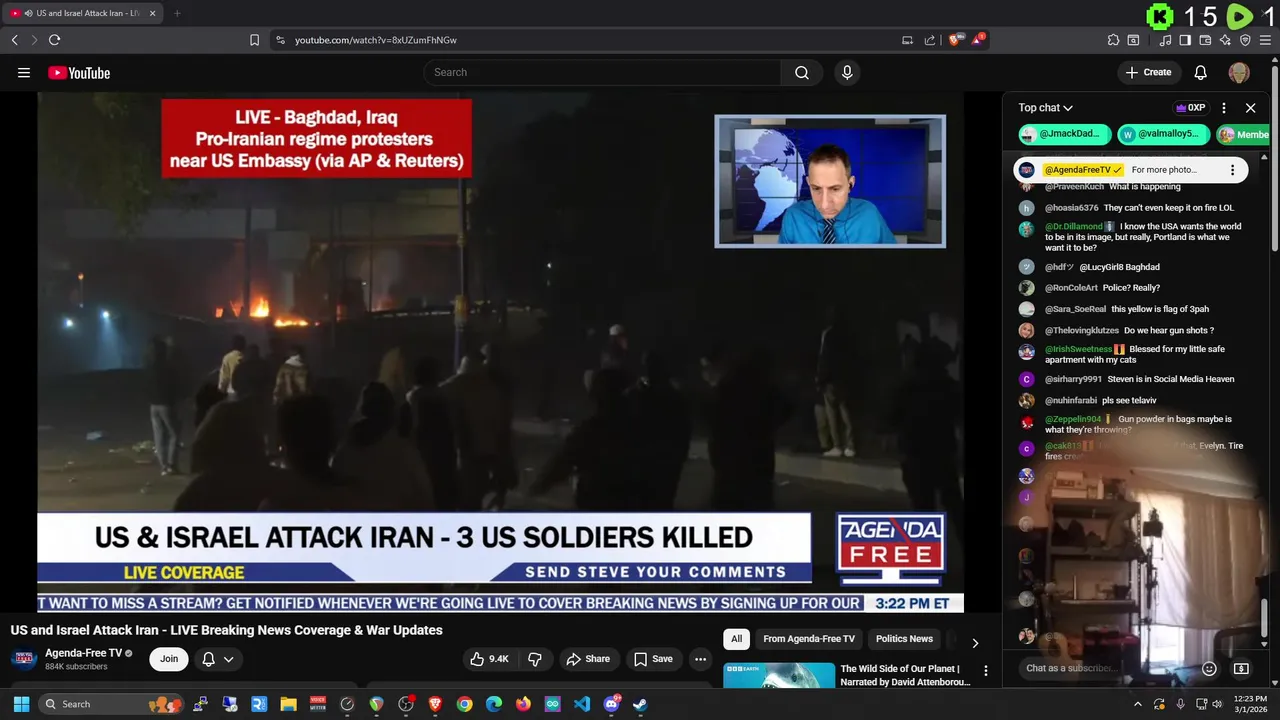Start voice search with microphone icon
This screenshot has height=720, width=1280.
[x=847, y=72]
